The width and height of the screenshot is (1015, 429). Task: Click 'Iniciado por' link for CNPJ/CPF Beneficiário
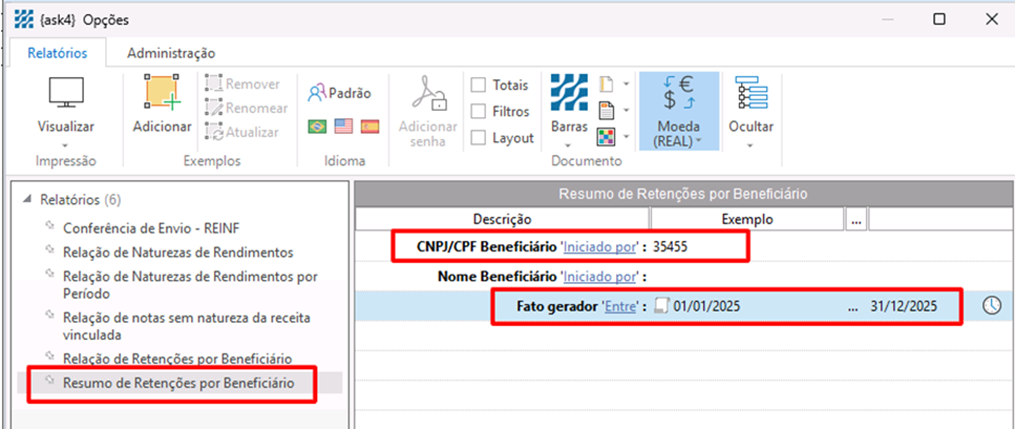[600, 245]
